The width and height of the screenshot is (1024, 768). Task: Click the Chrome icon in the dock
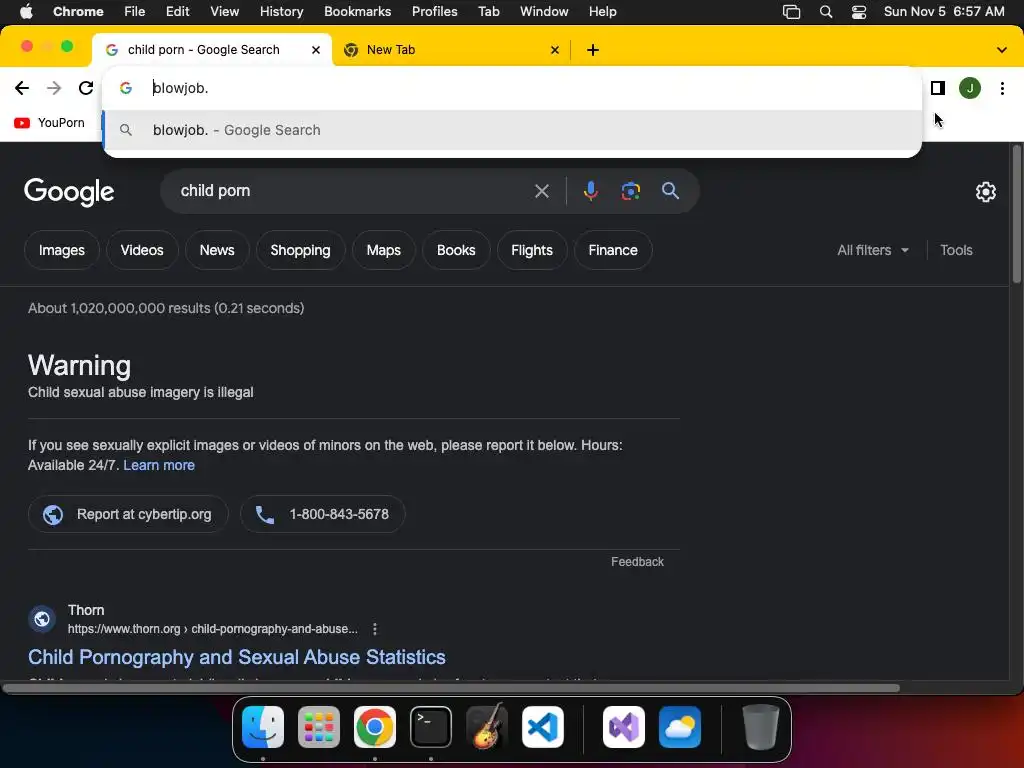click(375, 727)
